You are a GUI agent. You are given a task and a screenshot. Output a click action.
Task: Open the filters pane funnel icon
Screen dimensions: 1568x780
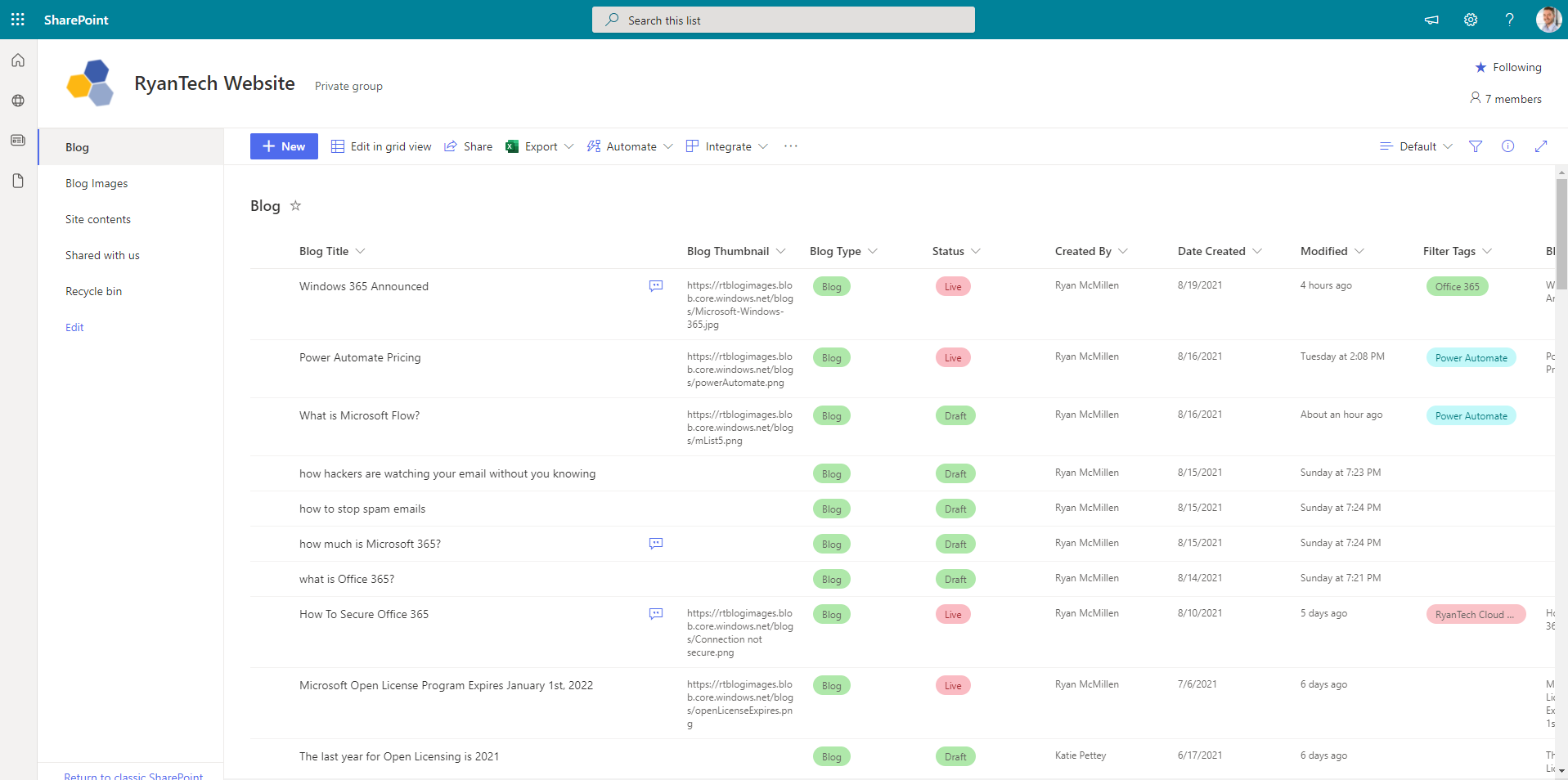[x=1476, y=146]
